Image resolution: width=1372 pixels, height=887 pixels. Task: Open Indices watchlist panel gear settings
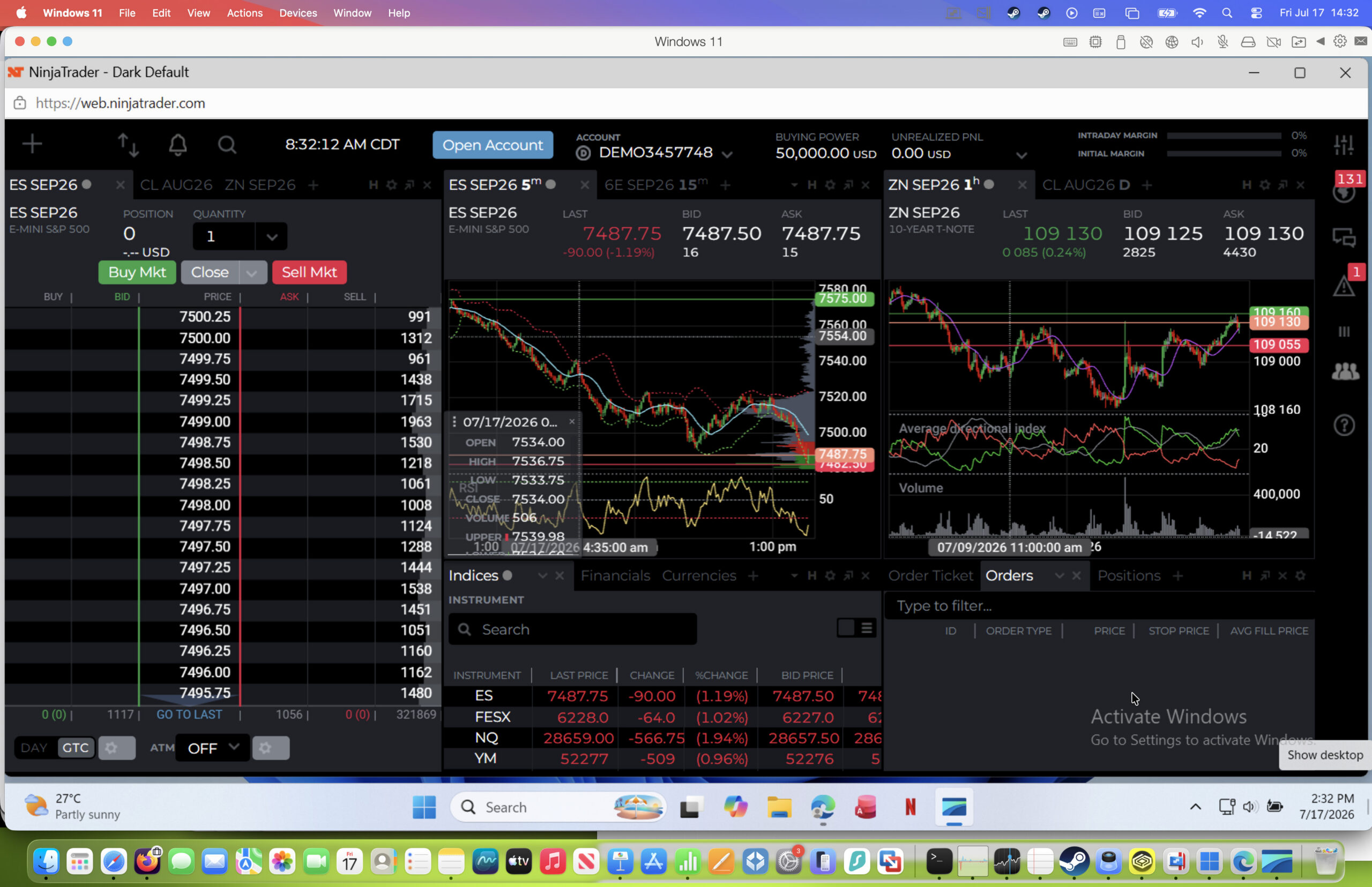tap(830, 576)
